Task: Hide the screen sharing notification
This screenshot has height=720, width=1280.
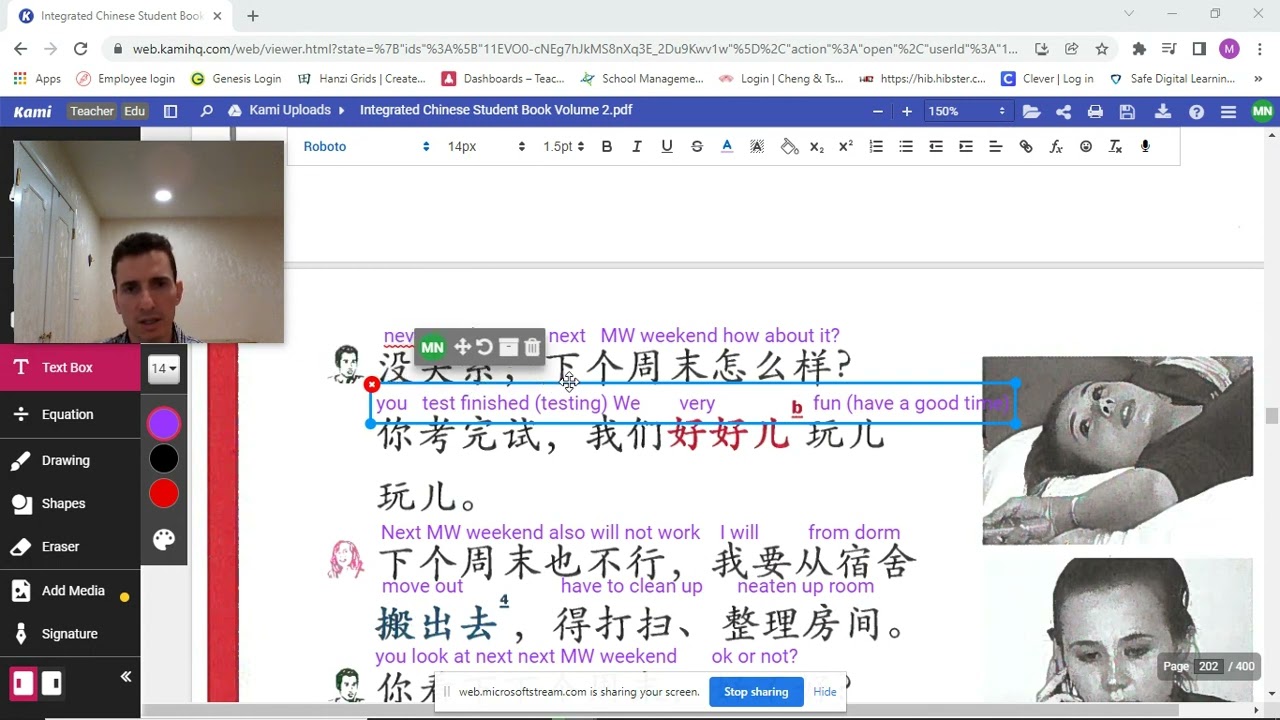Action: point(825,692)
